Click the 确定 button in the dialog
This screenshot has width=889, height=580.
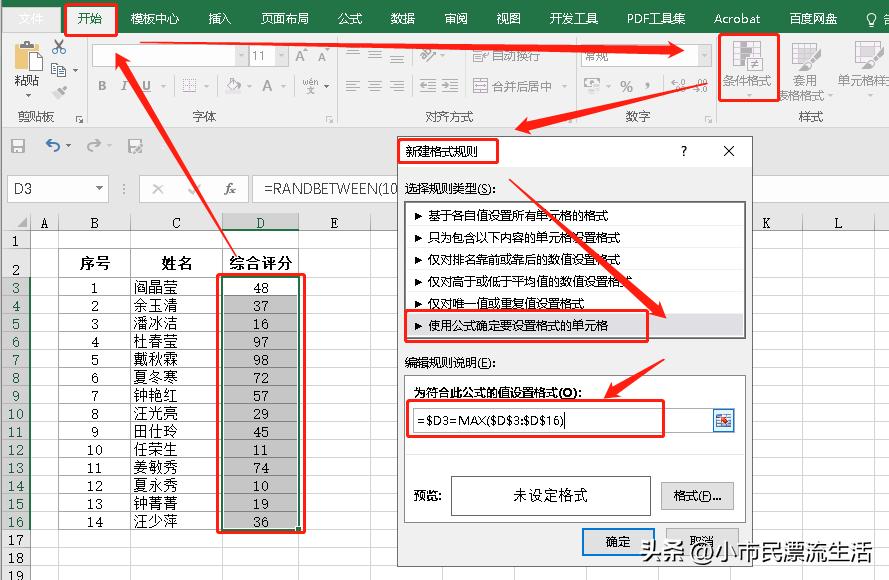click(617, 542)
